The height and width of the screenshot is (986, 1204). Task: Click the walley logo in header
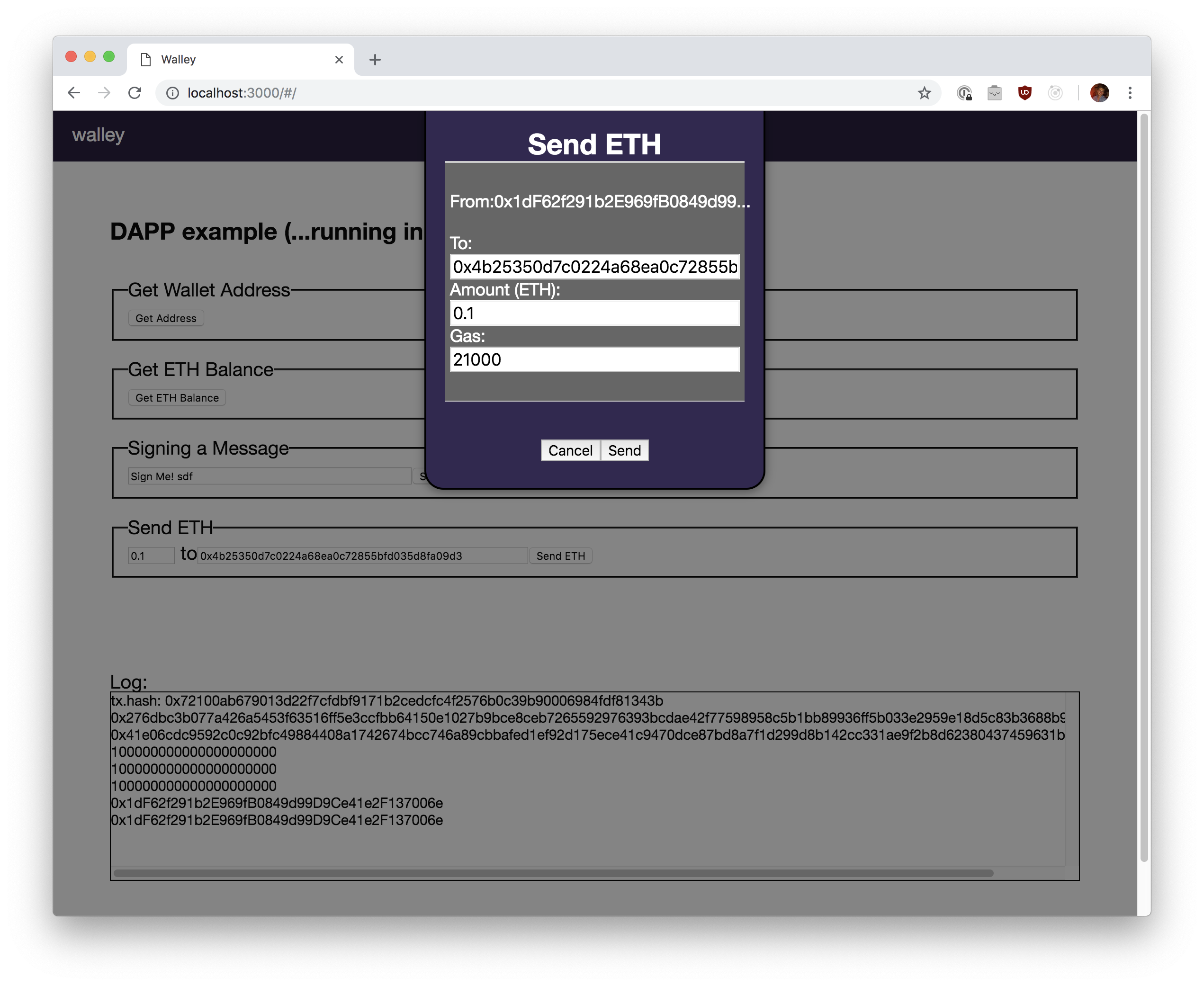tap(98, 135)
